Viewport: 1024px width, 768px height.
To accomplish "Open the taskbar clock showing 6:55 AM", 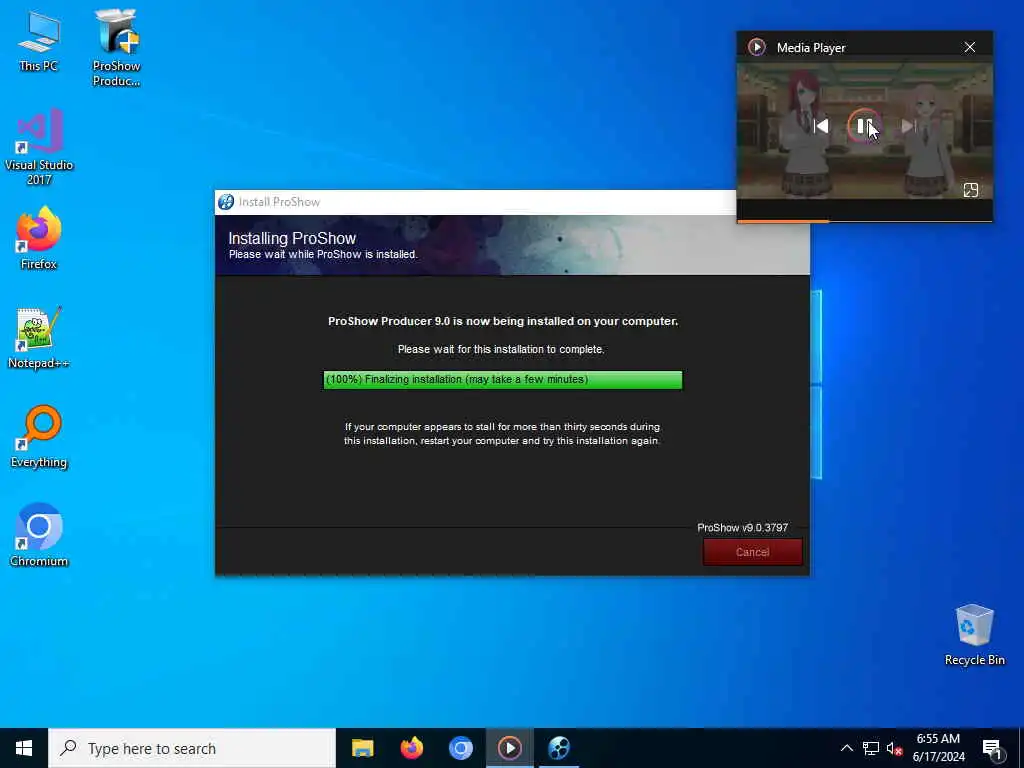I will tap(938, 748).
